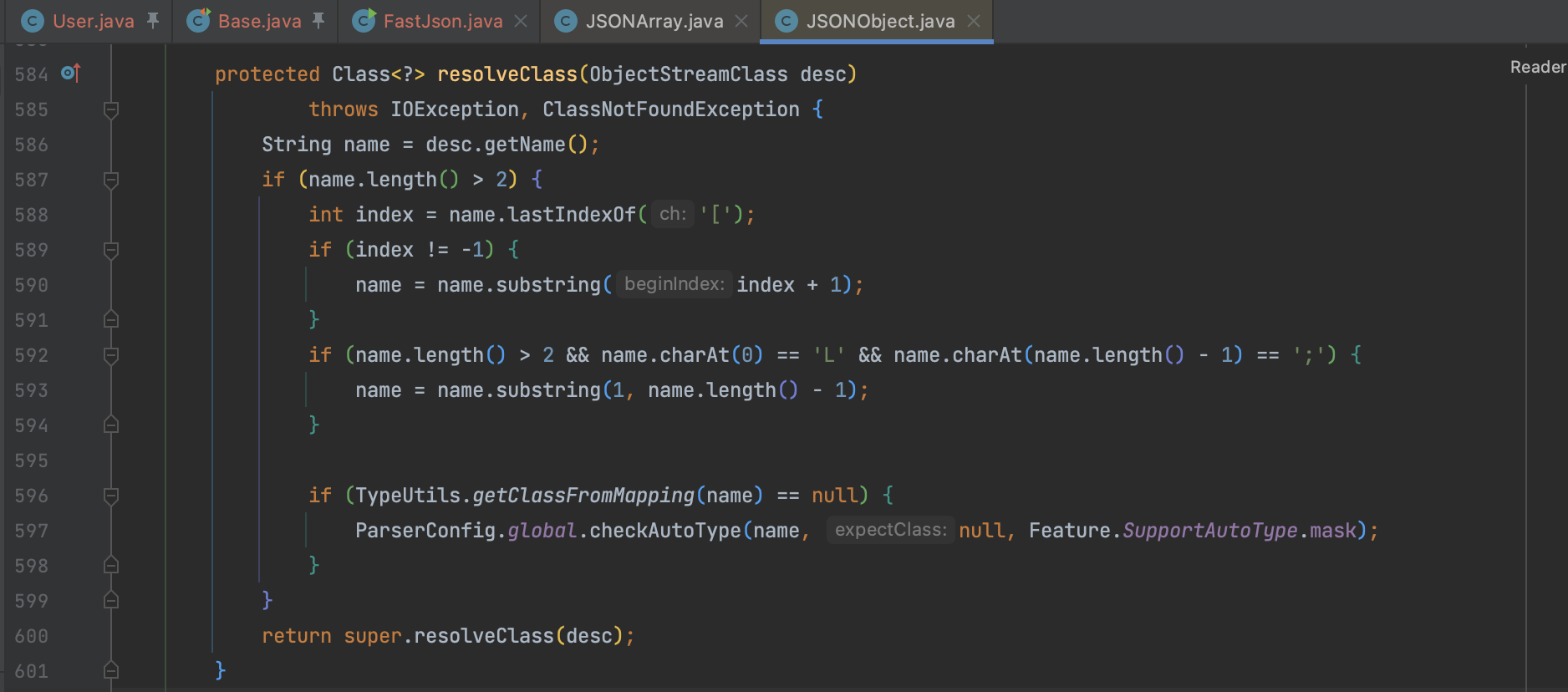Open overriding method gutter icon on line 584
The width and height of the screenshot is (1568, 692).
[x=71, y=74]
